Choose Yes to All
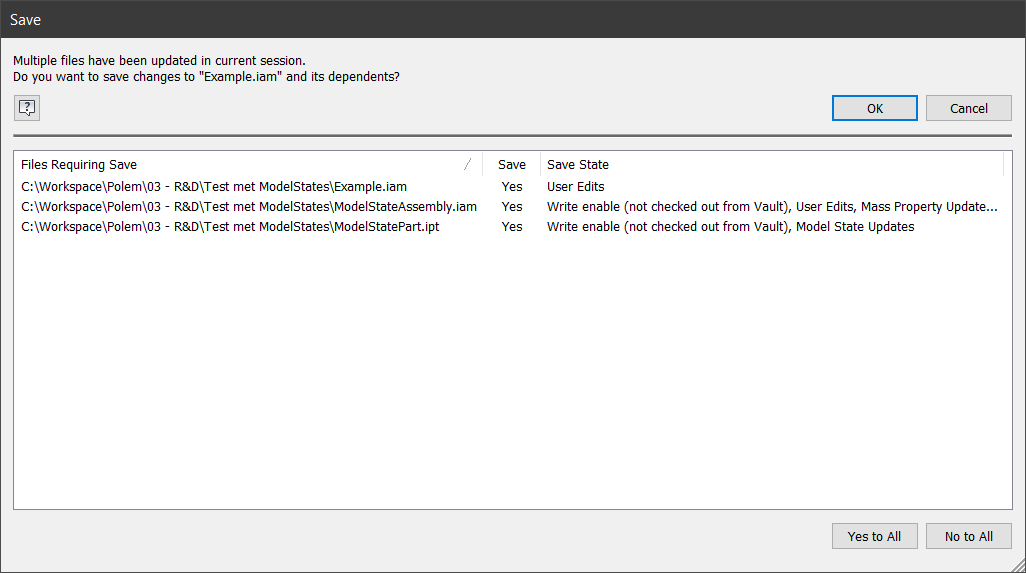The height and width of the screenshot is (573, 1026). click(874, 536)
